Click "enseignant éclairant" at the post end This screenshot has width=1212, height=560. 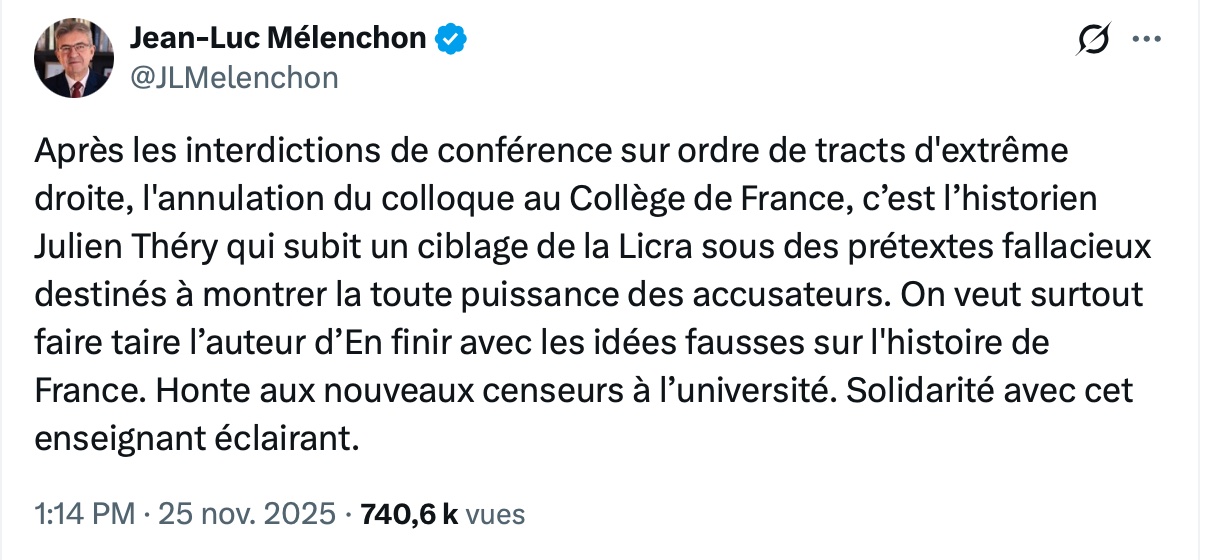196,438
